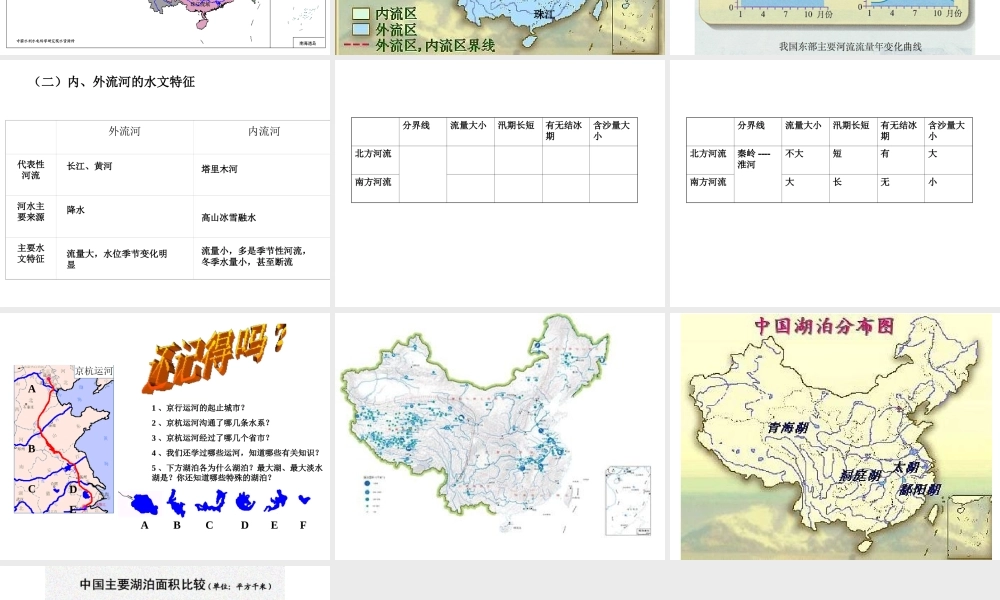Open the 中国主要湖泊面积比较 slide
The image size is (1000, 600).
pyautogui.click(x=165, y=583)
